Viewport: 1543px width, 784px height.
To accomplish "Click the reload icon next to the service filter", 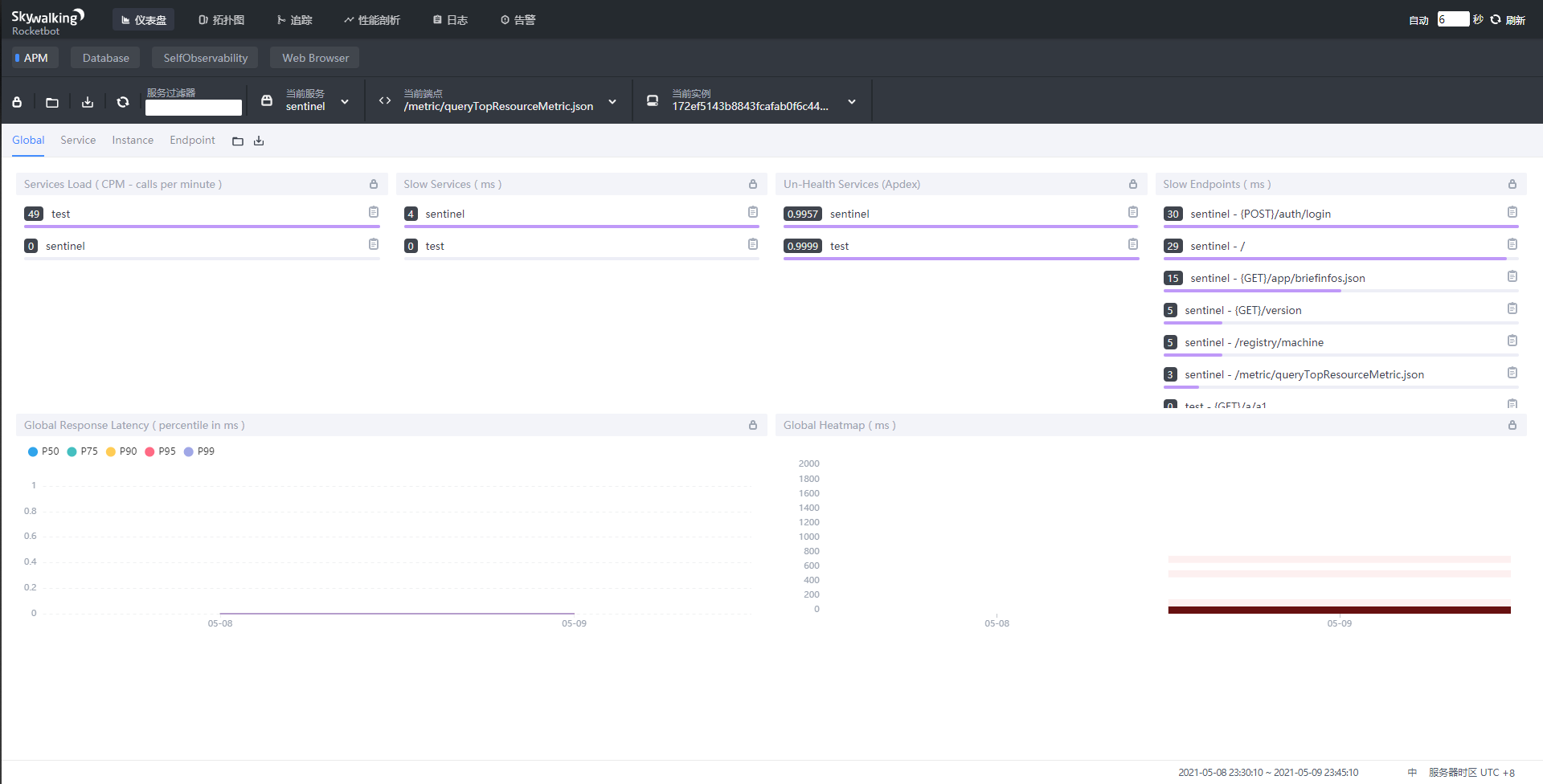I will (x=123, y=102).
